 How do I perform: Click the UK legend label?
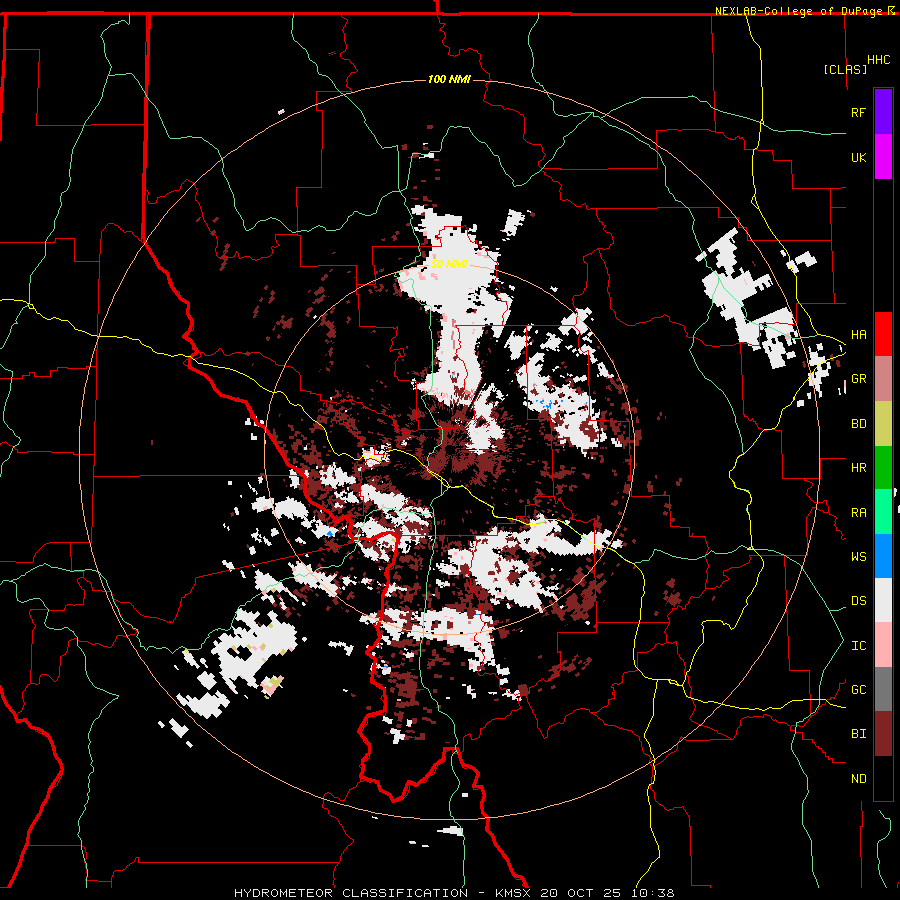click(x=858, y=157)
